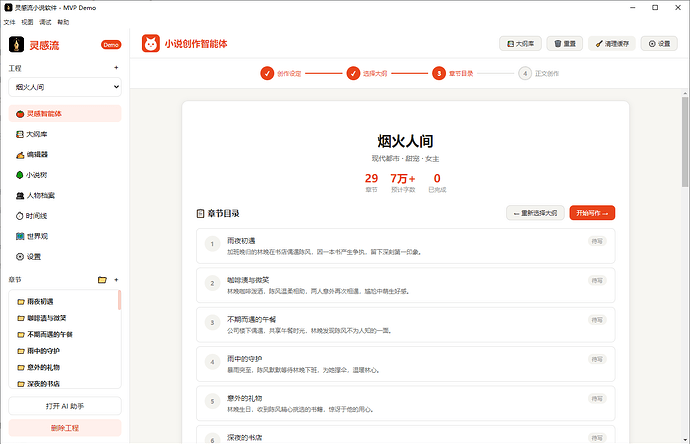Click the Demo badge beside 灵感流

[x=111, y=45]
